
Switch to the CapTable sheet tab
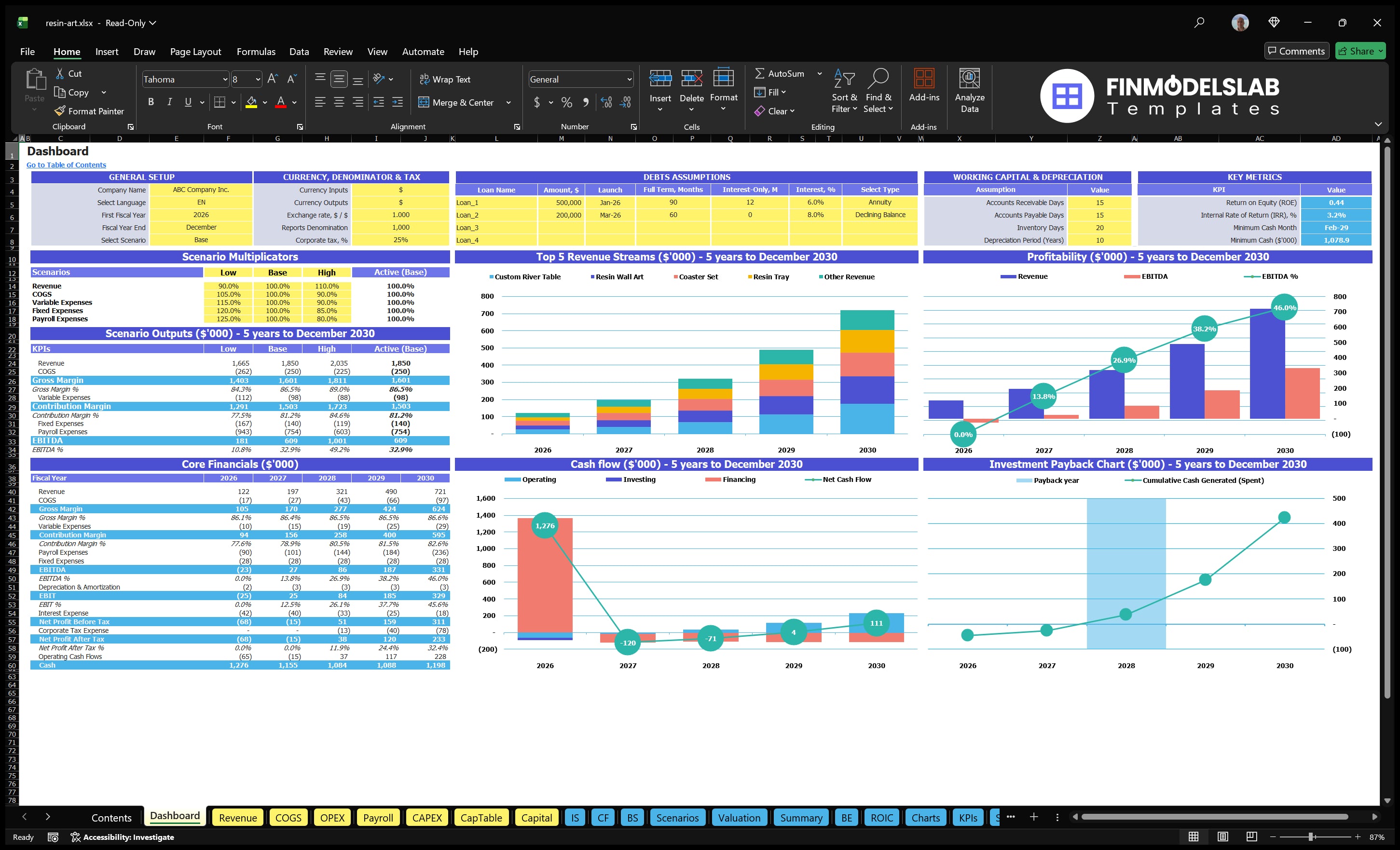pyautogui.click(x=480, y=817)
